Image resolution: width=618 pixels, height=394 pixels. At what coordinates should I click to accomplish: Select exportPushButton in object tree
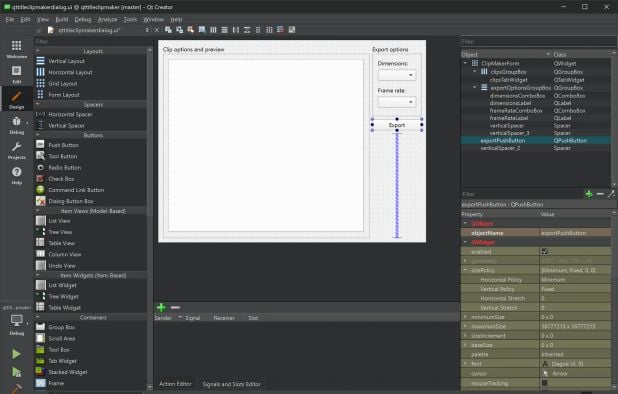503,140
